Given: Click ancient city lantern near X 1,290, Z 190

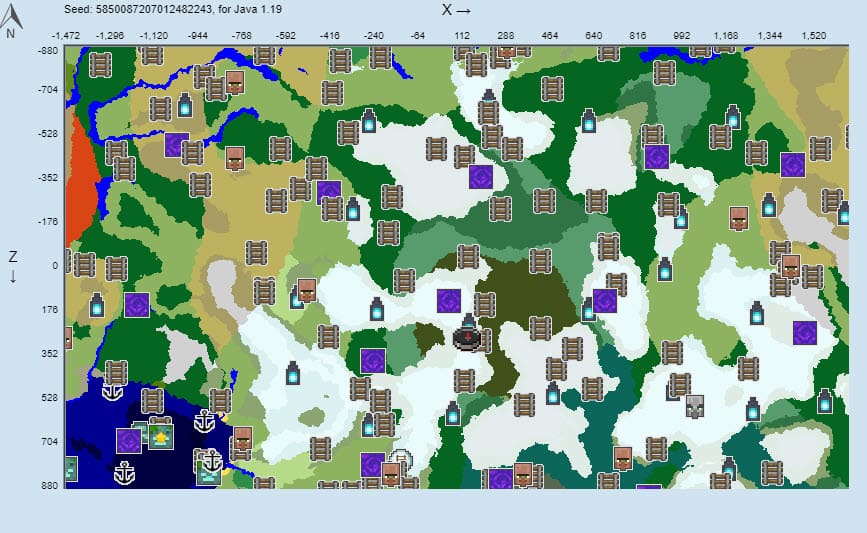Looking at the screenshot, I should click(x=757, y=313).
